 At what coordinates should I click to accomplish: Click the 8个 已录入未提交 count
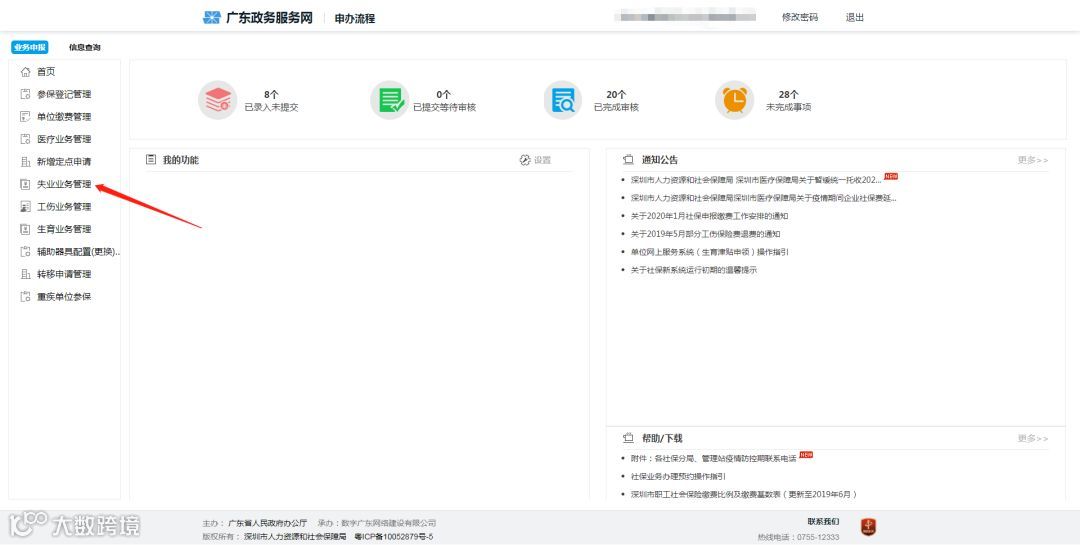(271, 94)
